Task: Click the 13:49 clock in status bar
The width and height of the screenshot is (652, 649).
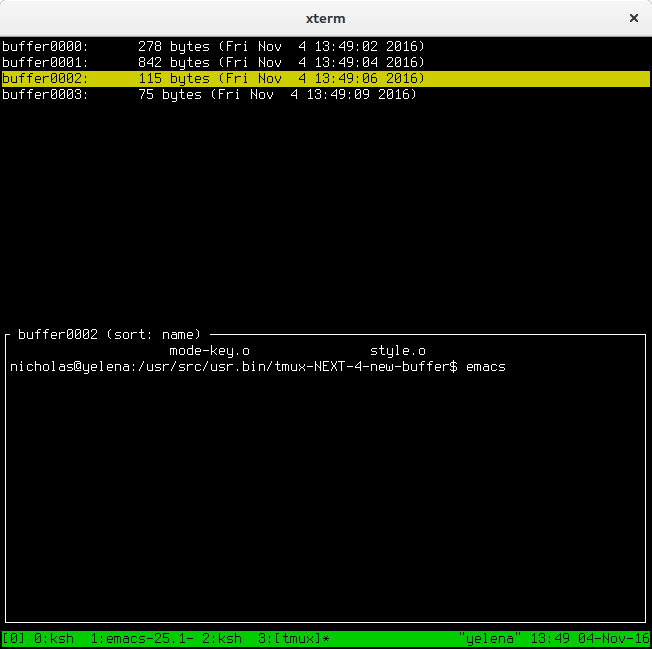Action: 549,639
